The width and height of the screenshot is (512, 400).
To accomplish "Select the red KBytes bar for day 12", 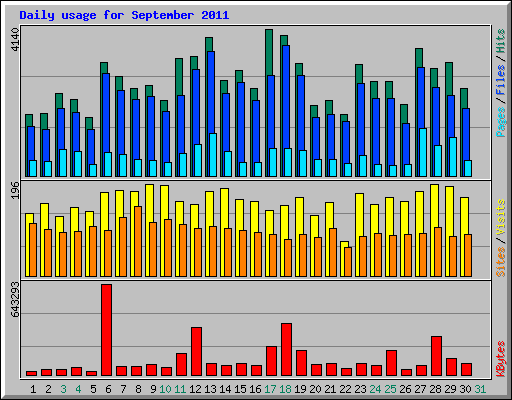I will [197, 352].
